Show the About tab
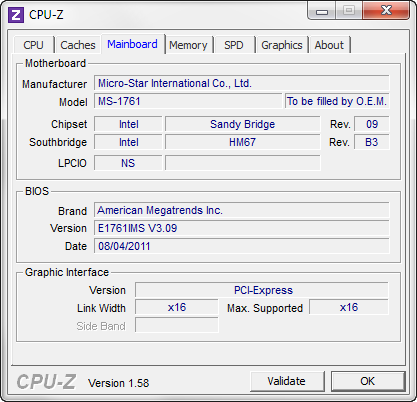The height and width of the screenshot is (402, 417). tap(329, 45)
